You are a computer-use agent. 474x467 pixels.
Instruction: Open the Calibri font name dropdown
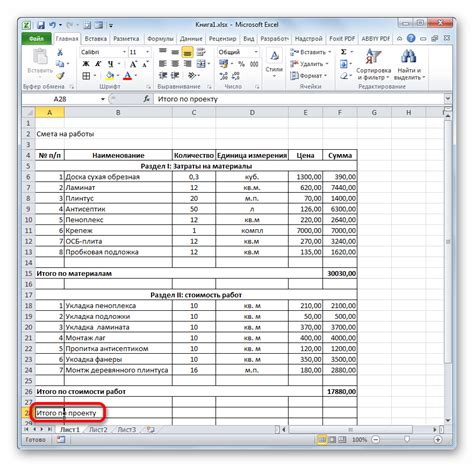[124, 52]
